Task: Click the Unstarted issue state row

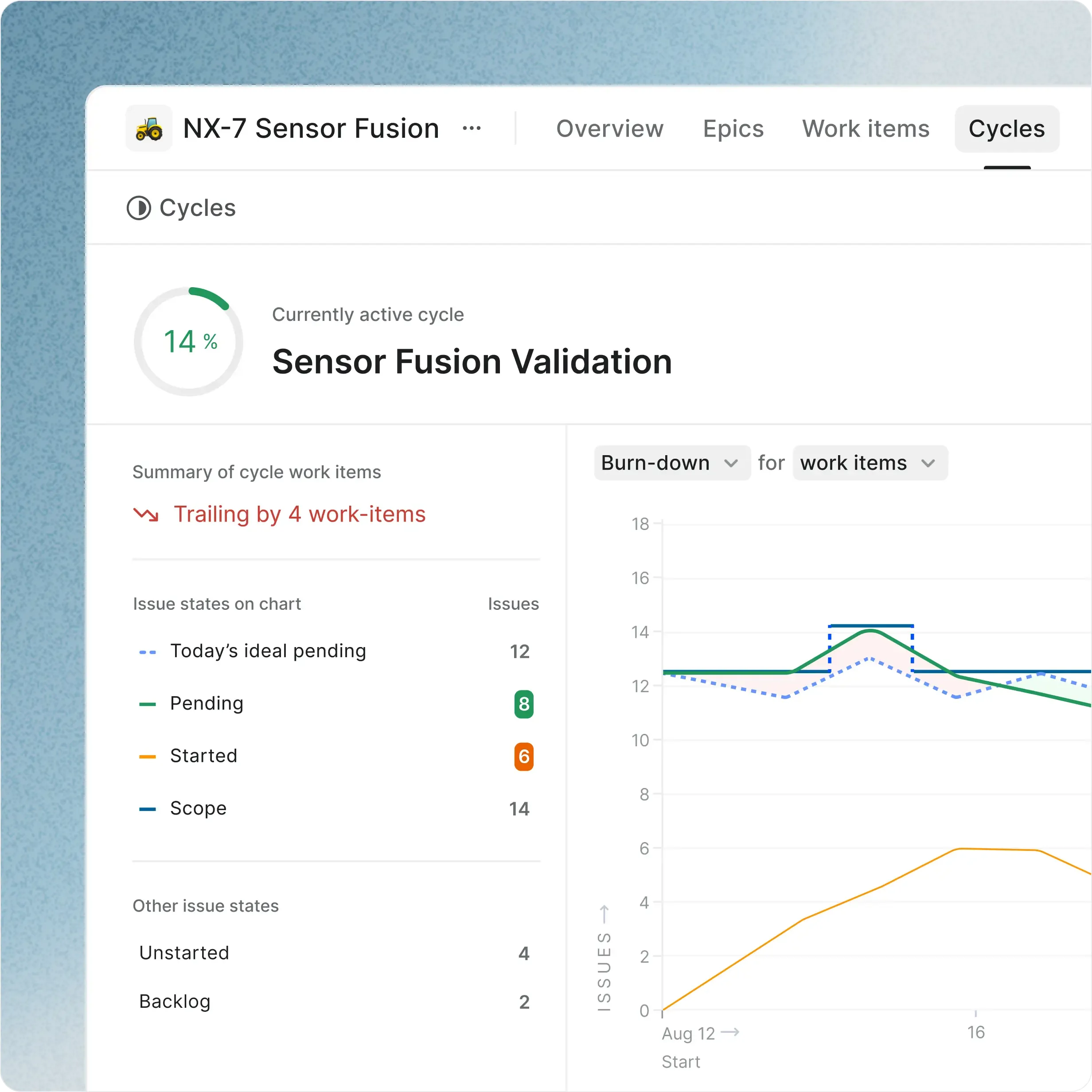Action: pos(184,953)
